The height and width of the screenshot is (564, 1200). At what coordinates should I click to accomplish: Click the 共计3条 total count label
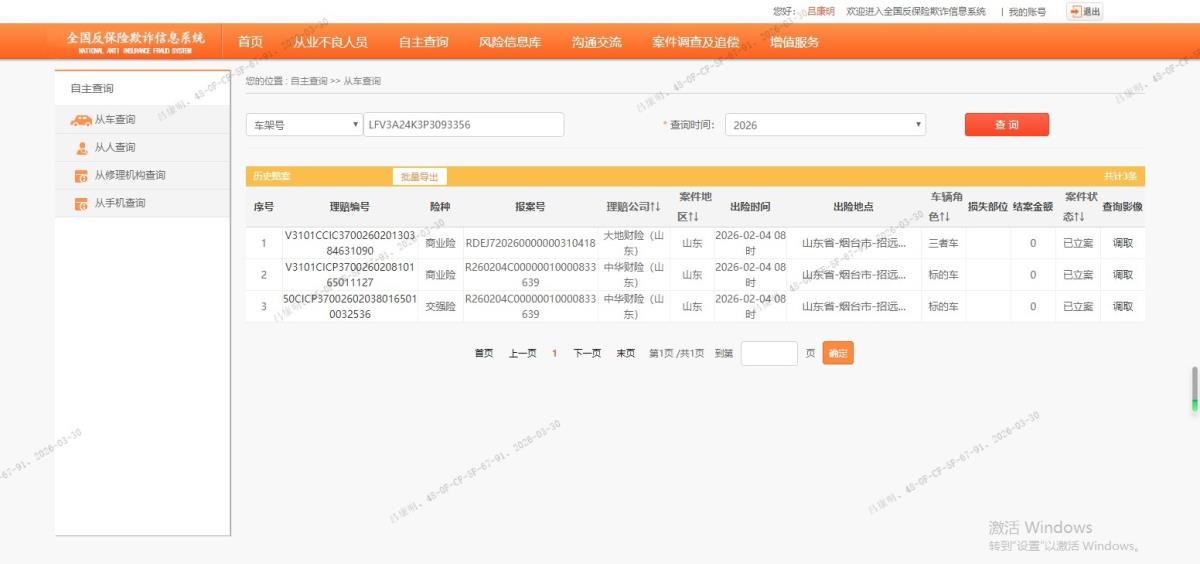(x=1120, y=176)
